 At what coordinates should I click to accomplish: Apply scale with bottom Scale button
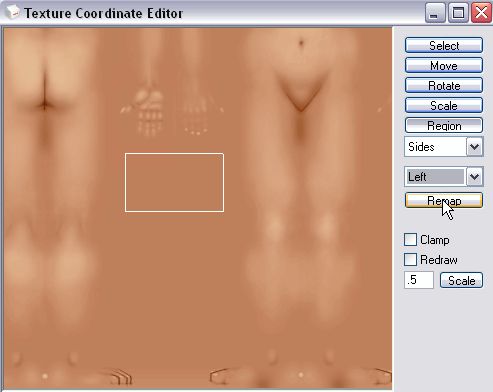[x=461, y=280]
